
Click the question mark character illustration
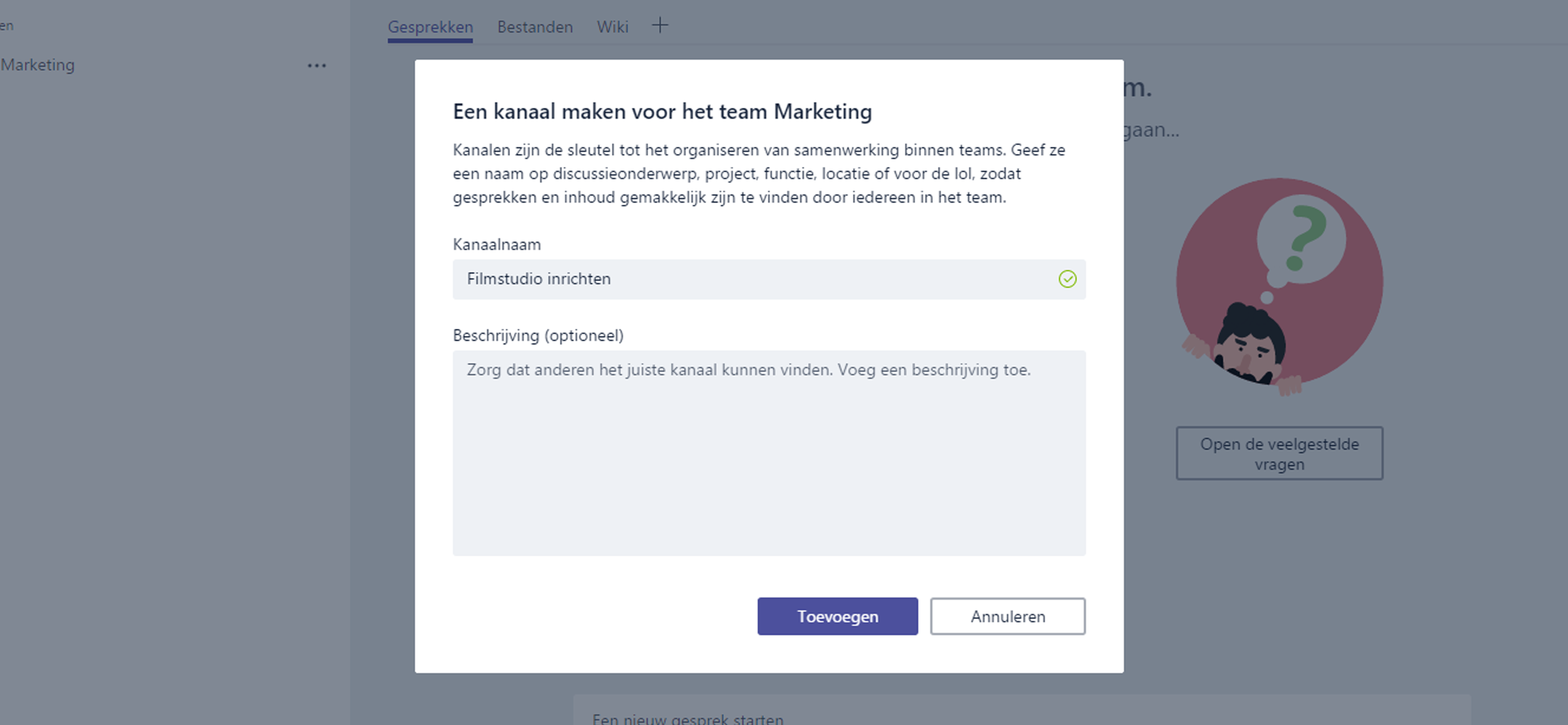[x=1279, y=286]
